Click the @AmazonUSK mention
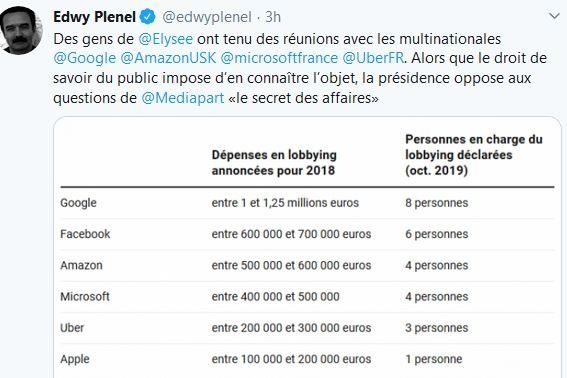 [168, 58]
